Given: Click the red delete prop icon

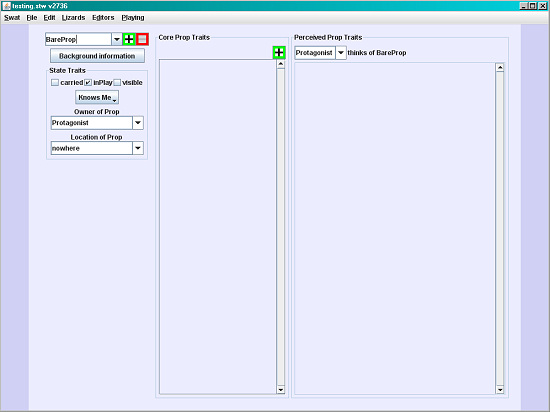Looking at the screenshot, I should point(142,39).
